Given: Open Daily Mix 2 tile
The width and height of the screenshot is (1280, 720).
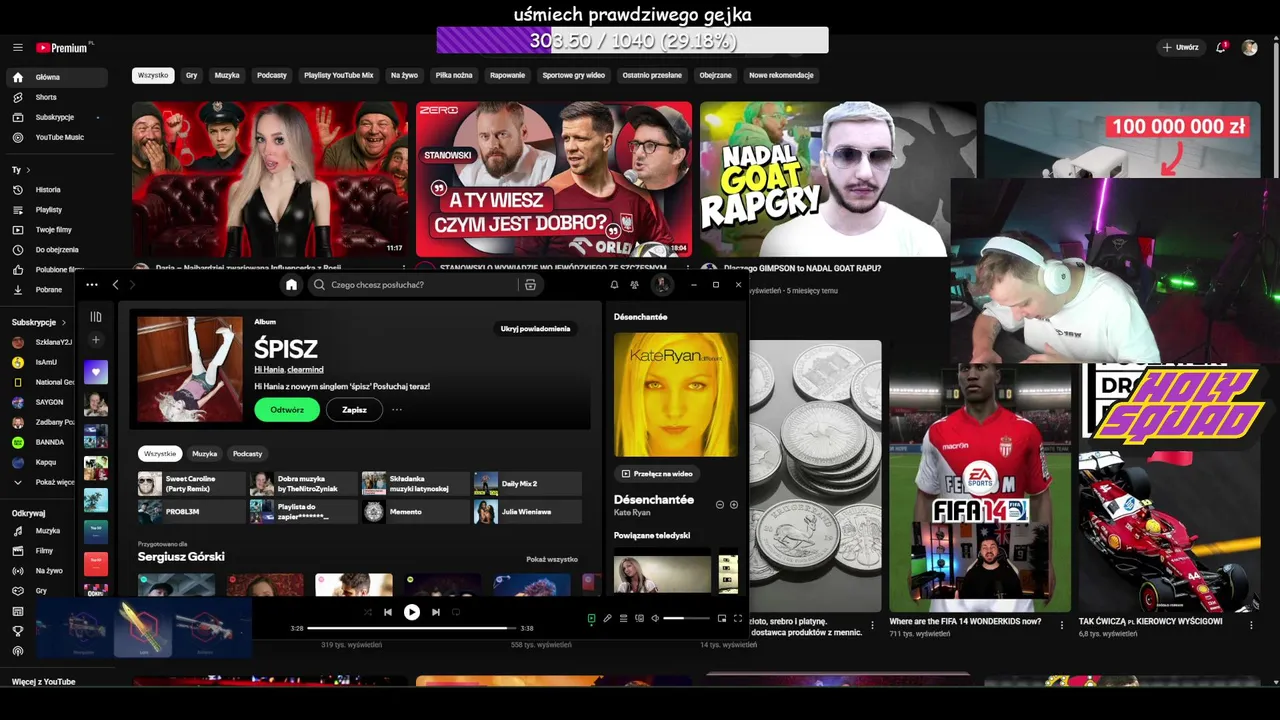Looking at the screenshot, I should (x=528, y=484).
